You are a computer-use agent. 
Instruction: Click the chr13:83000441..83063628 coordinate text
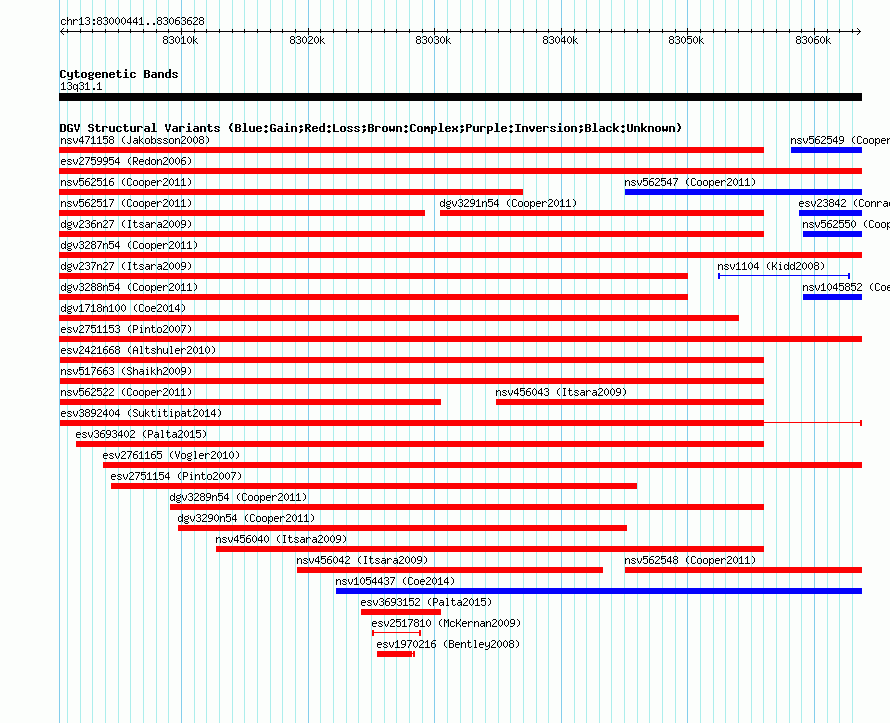132,22
